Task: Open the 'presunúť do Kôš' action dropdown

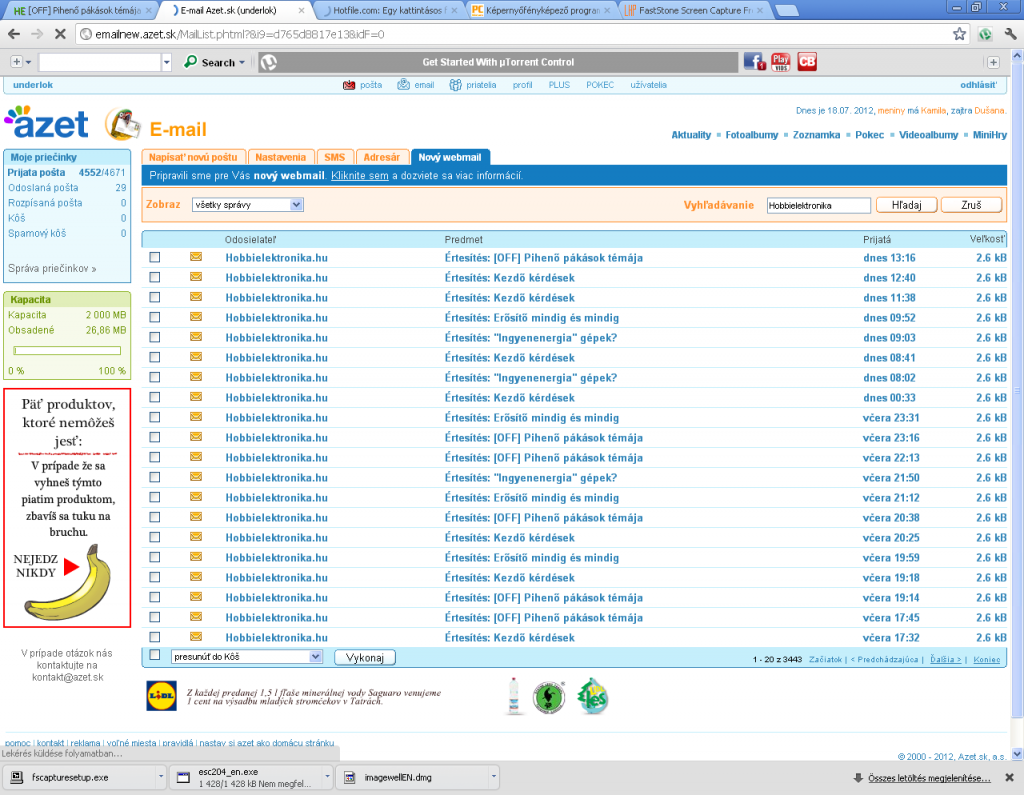Action: [x=247, y=657]
